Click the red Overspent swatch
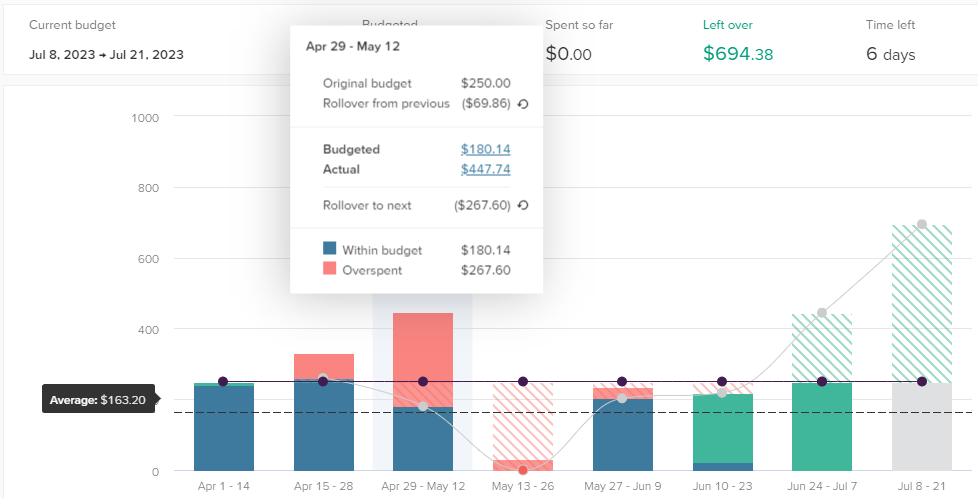The image size is (978, 499). coord(330,269)
